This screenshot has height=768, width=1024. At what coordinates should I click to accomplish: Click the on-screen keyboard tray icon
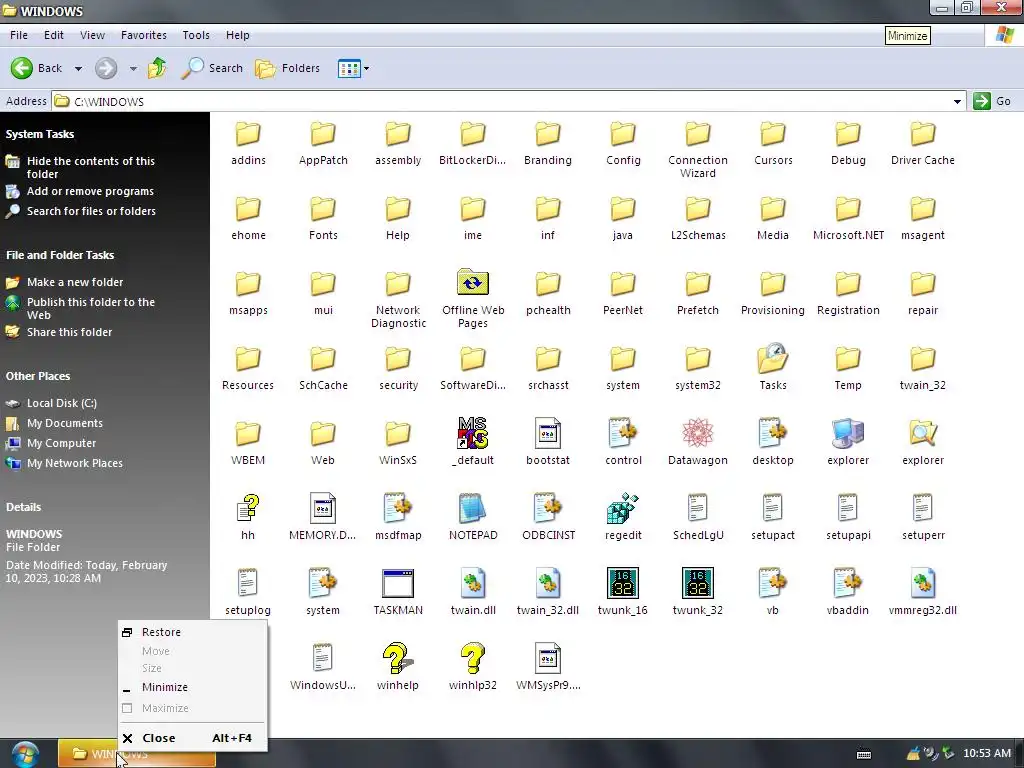pyautogui.click(x=863, y=754)
